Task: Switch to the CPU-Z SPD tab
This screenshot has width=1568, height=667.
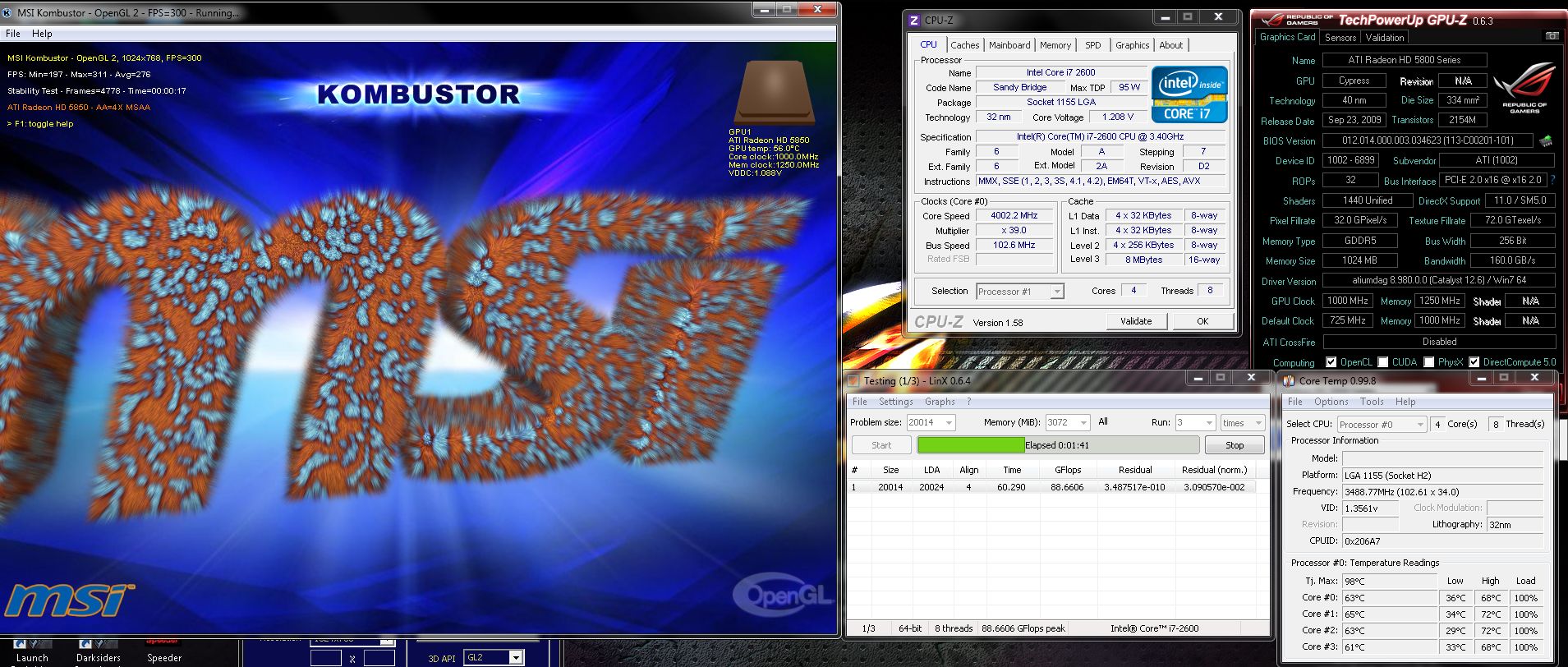Action: [x=1092, y=45]
